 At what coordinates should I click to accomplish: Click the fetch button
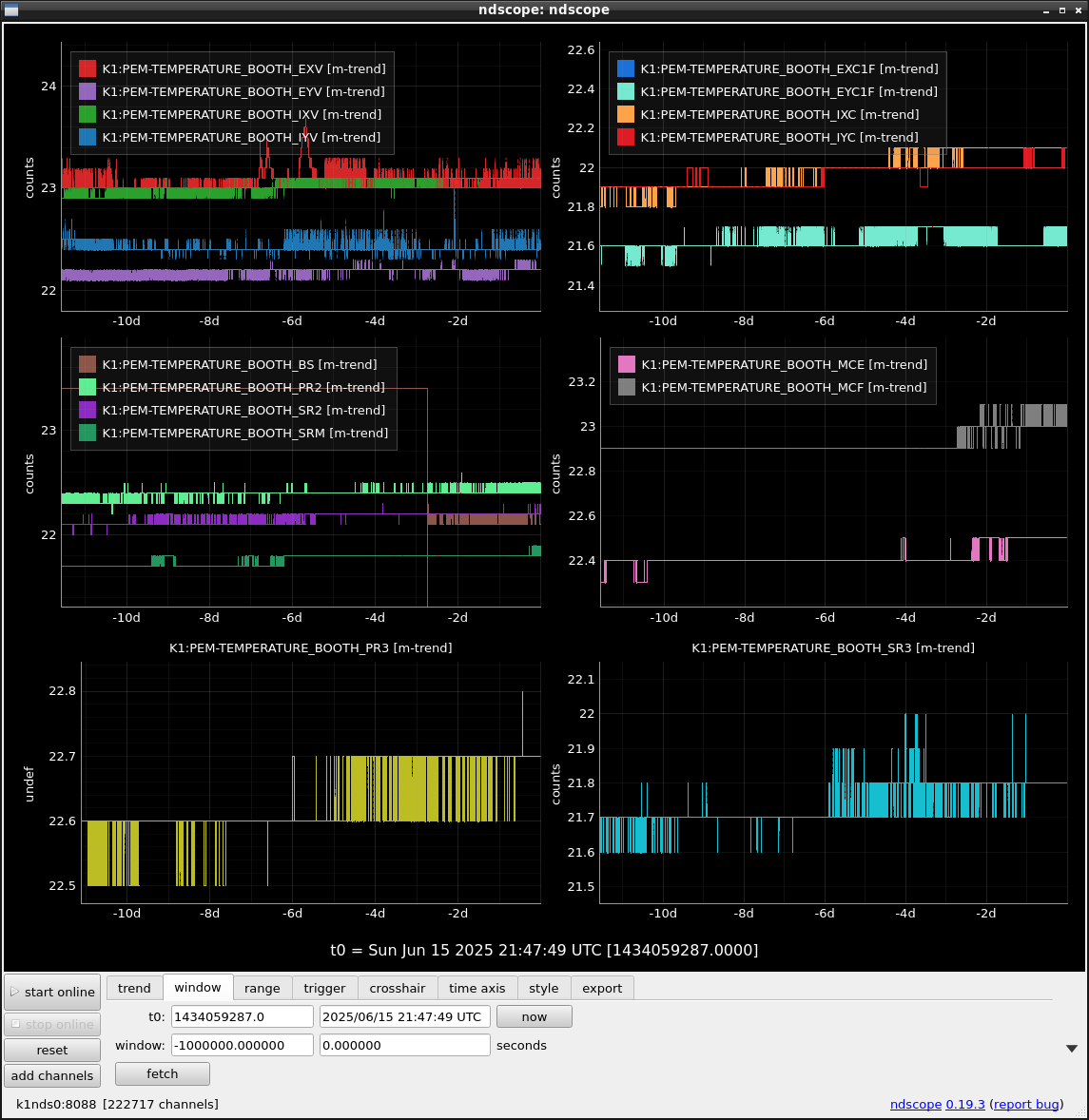click(163, 1073)
